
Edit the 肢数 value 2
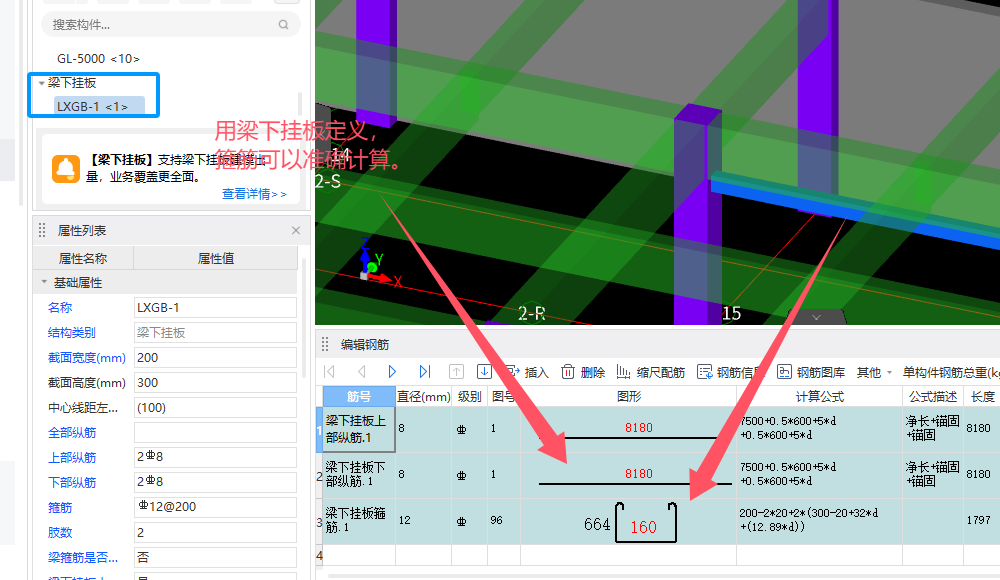pos(215,532)
